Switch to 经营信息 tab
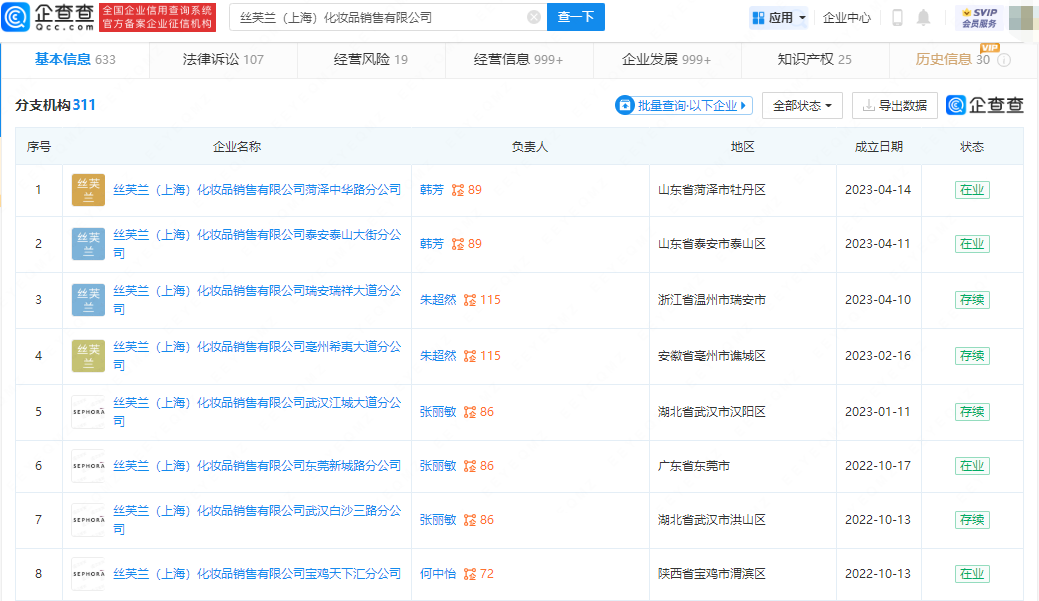Viewport: 1039px width, 601px height. click(519, 60)
